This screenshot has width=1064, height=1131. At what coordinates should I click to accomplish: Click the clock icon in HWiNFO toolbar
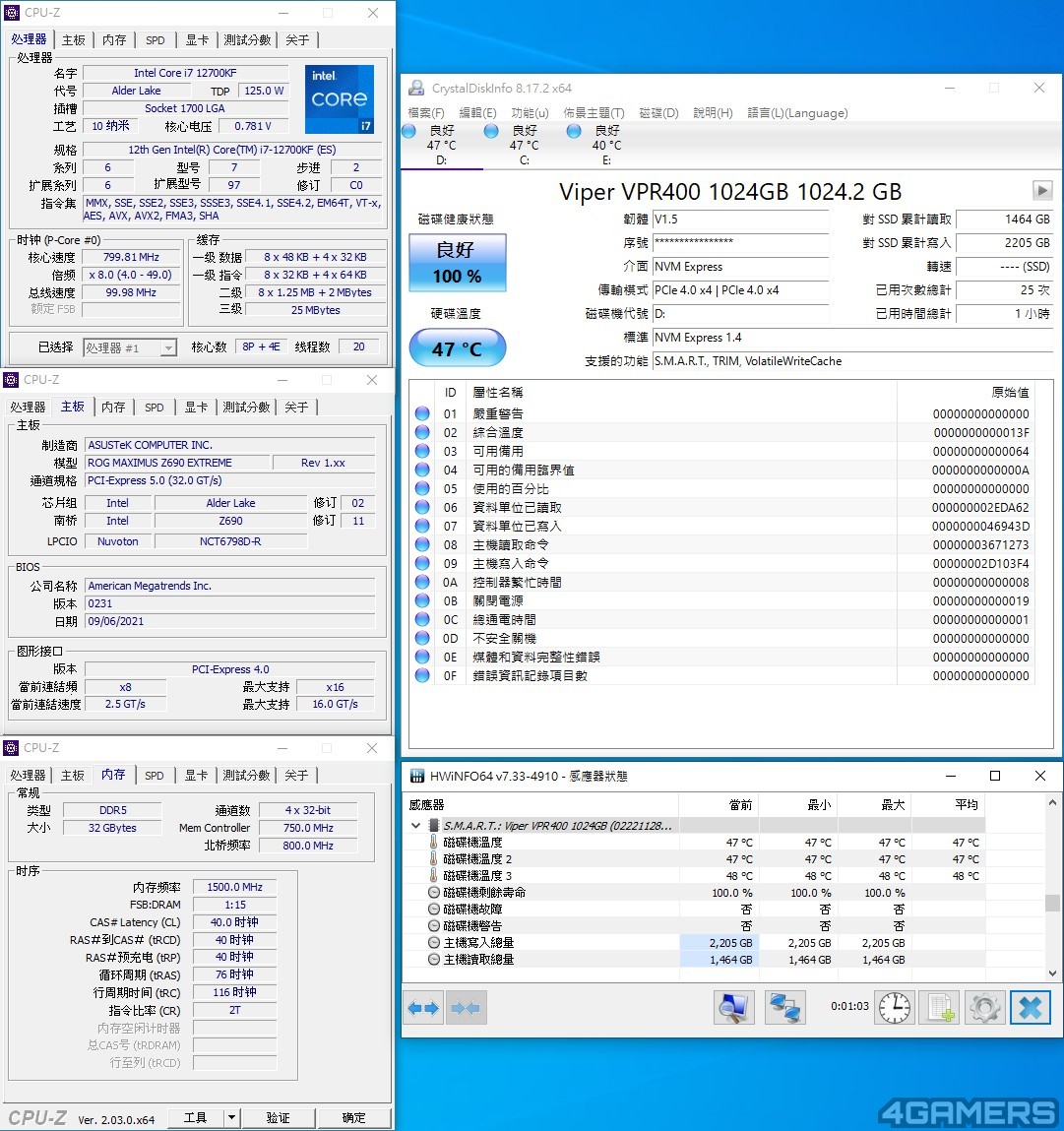pos(895,1008)
